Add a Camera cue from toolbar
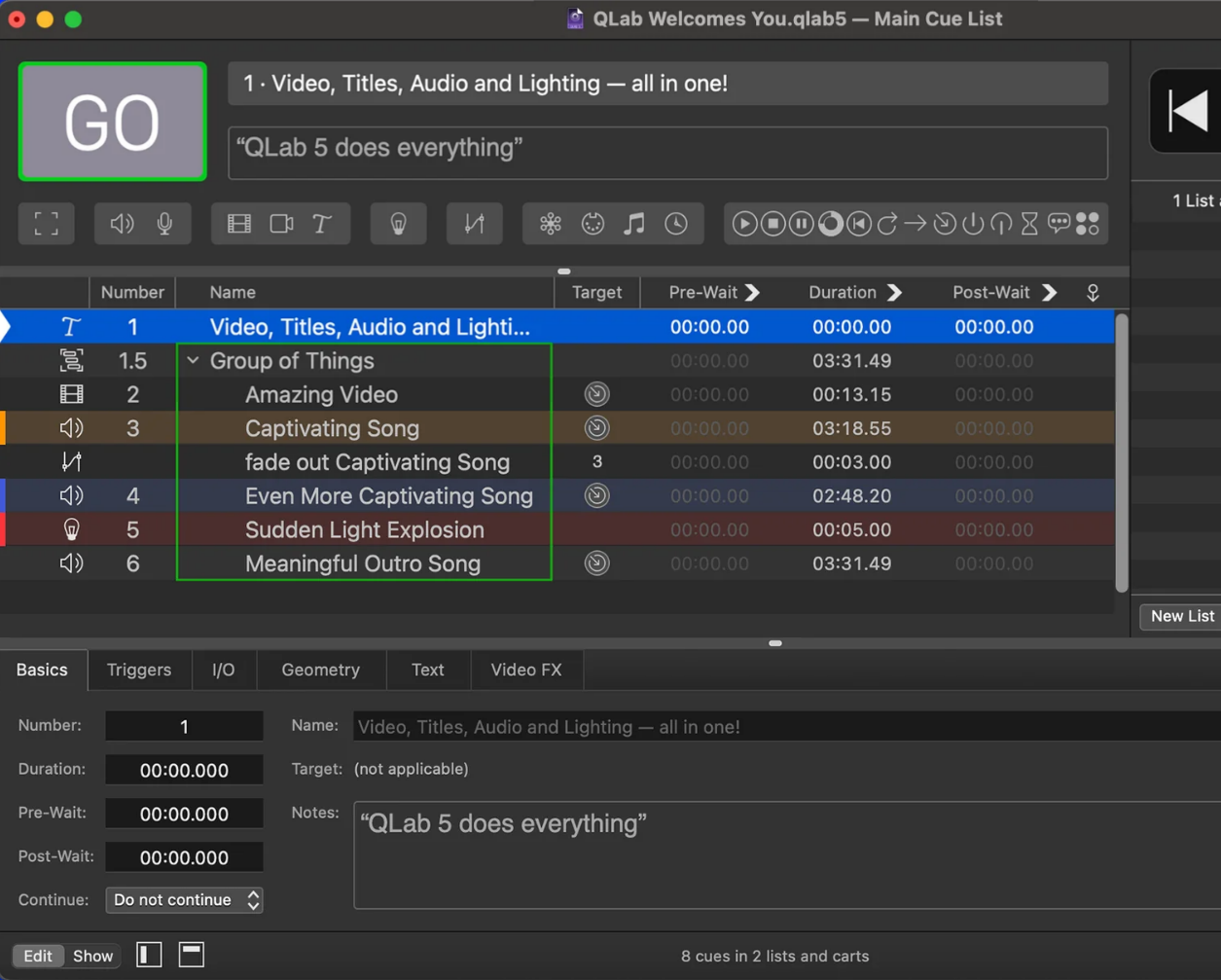 pos(281,224)
